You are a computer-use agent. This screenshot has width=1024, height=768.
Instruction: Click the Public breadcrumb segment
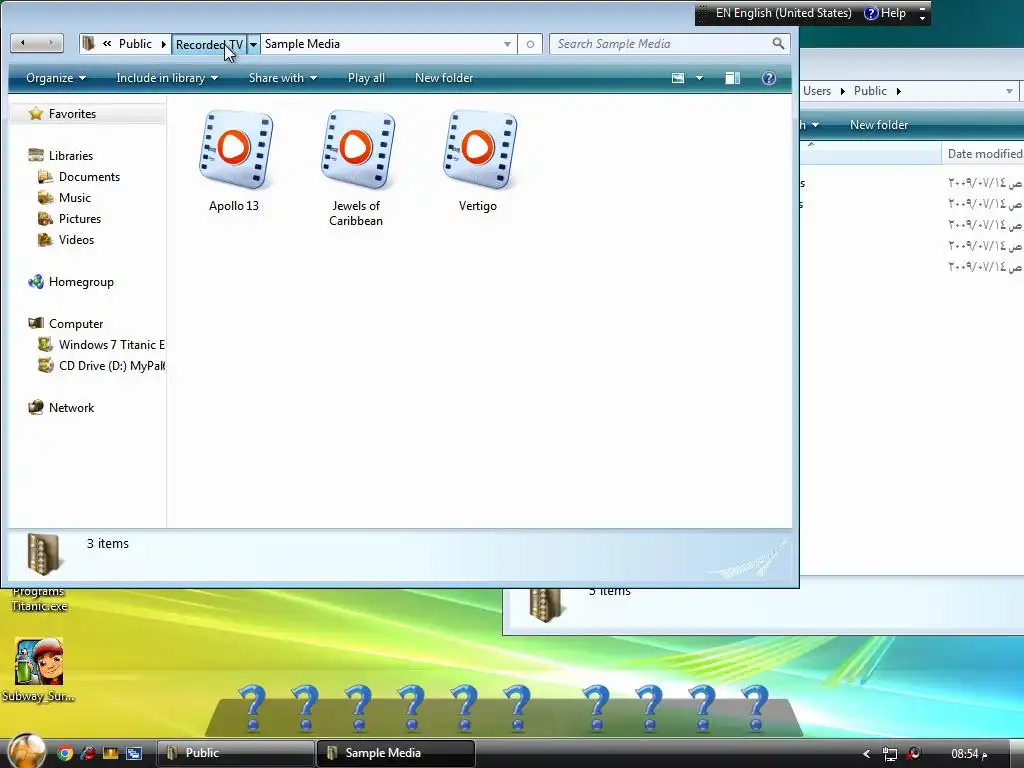(x=135, y=44)
